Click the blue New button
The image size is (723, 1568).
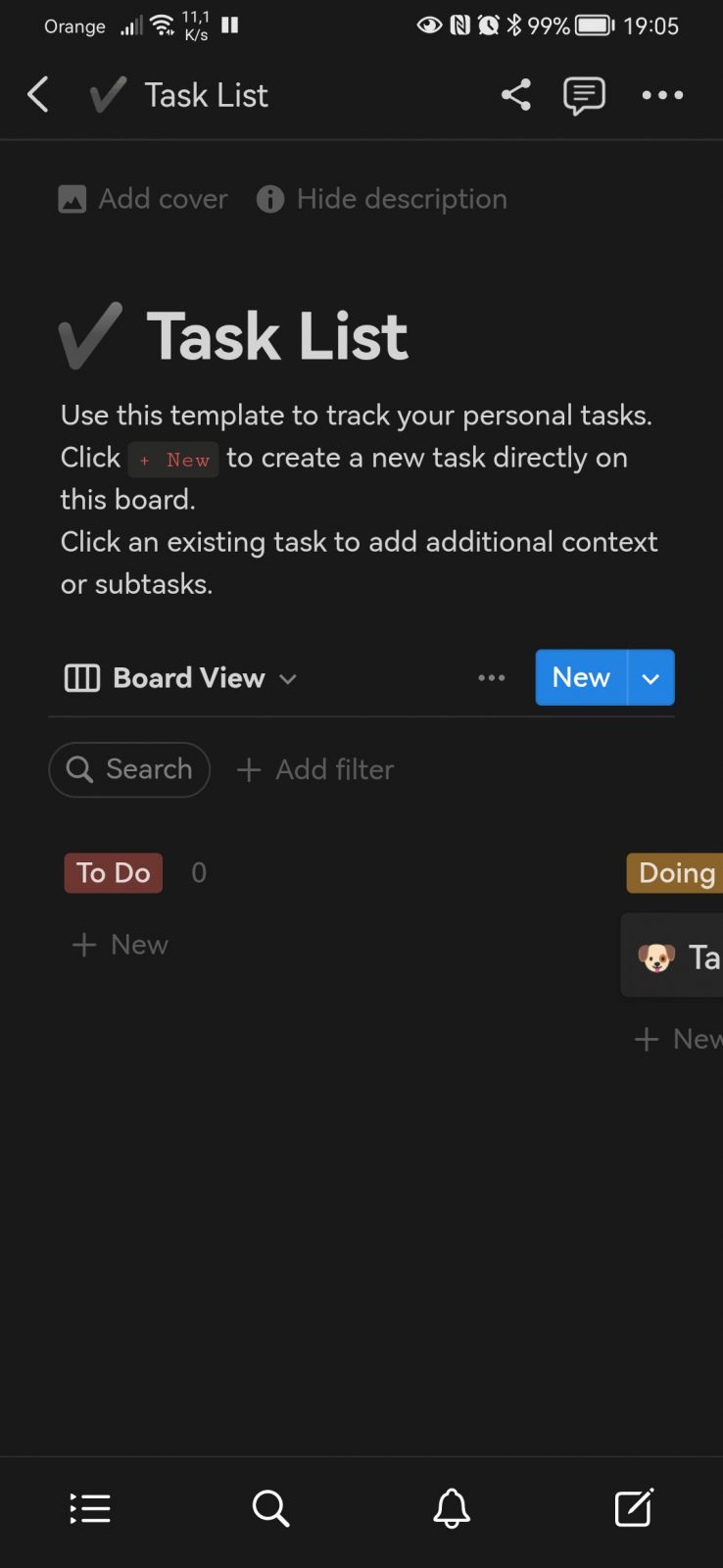point(581,677)
